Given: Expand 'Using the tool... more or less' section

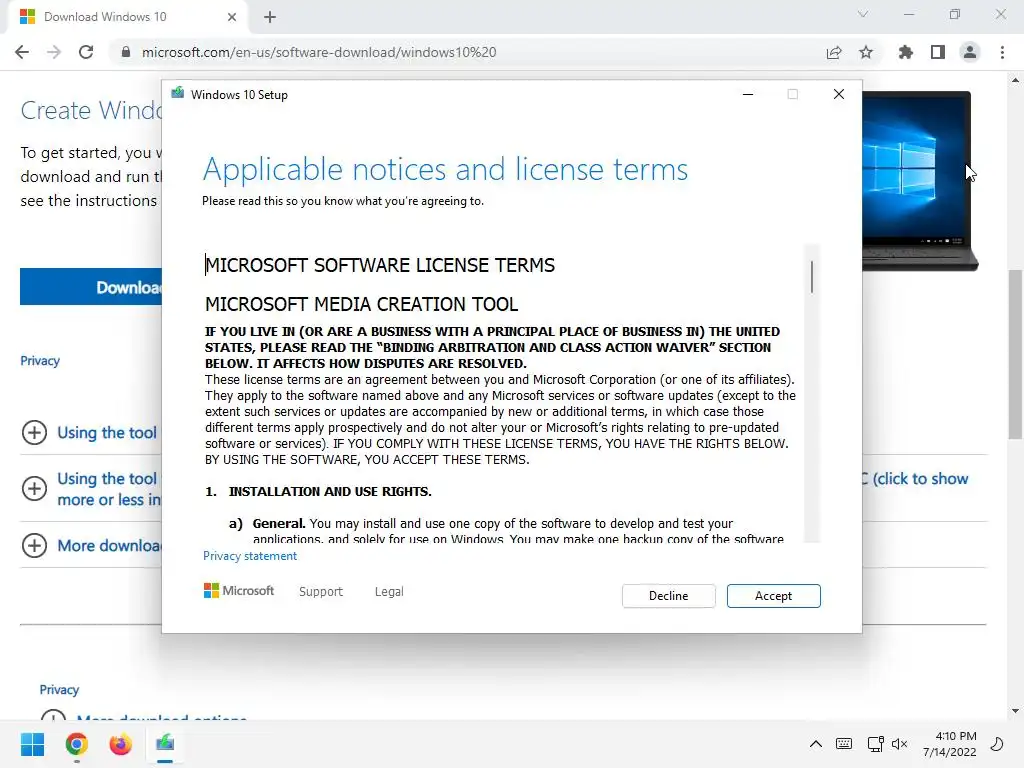Looking at the screenshot, I should [x=35, y=488].
